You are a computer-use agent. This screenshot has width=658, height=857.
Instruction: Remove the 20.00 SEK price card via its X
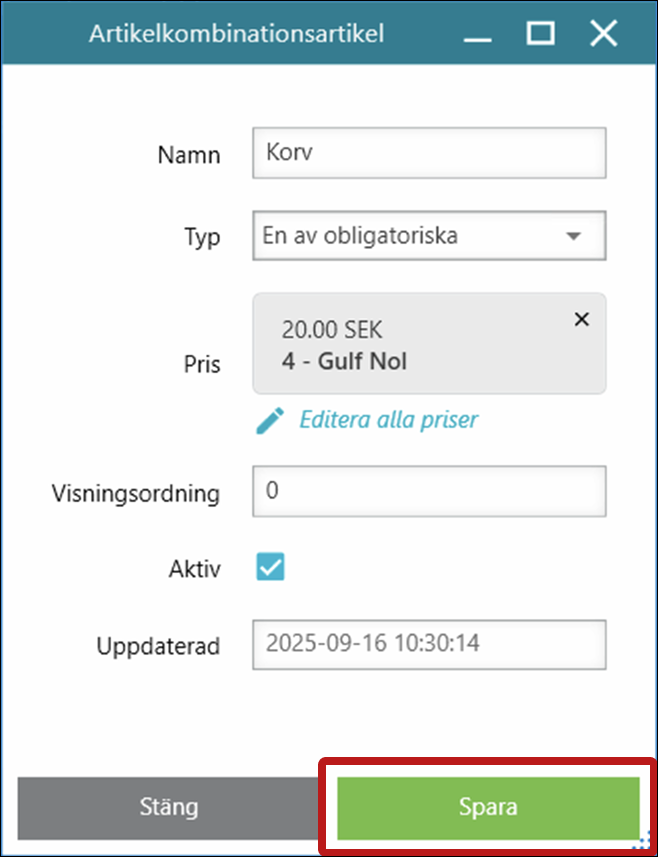(x=582, y=319)
